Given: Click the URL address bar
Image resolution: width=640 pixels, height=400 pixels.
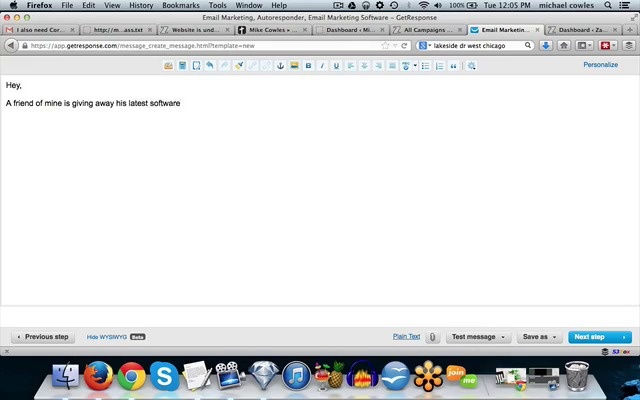Looking at the screenshot, I should (202, 46).
